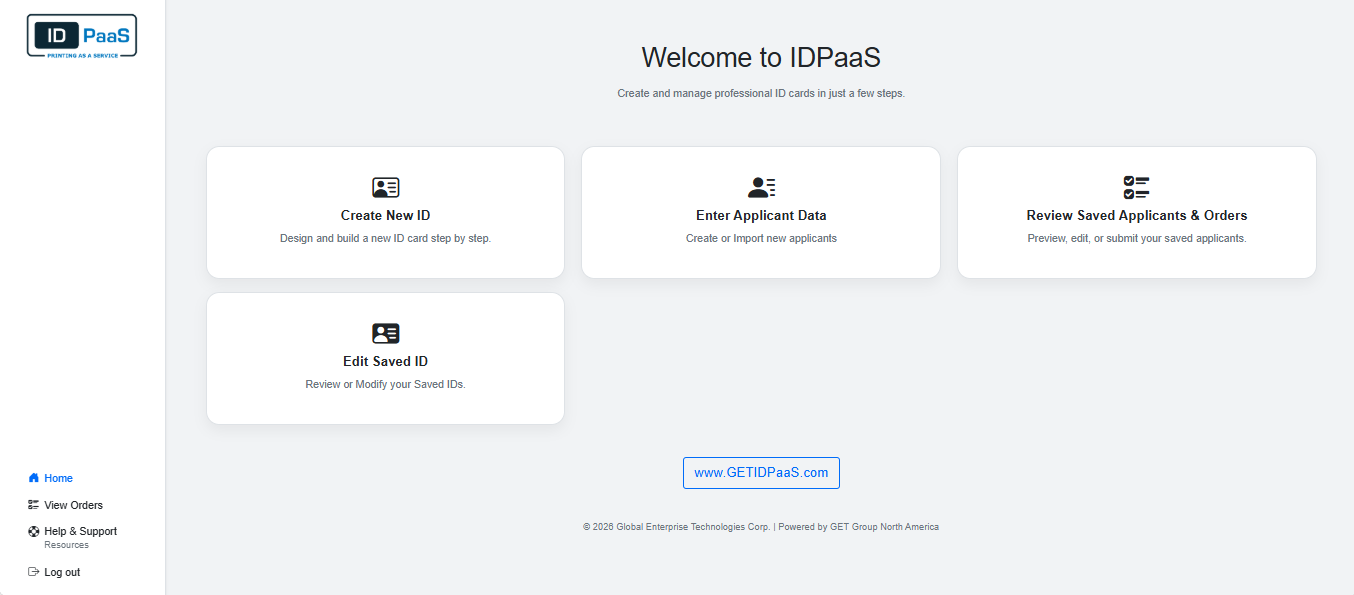Click the Welcome to IDPaaS heading

coord(761,58)
